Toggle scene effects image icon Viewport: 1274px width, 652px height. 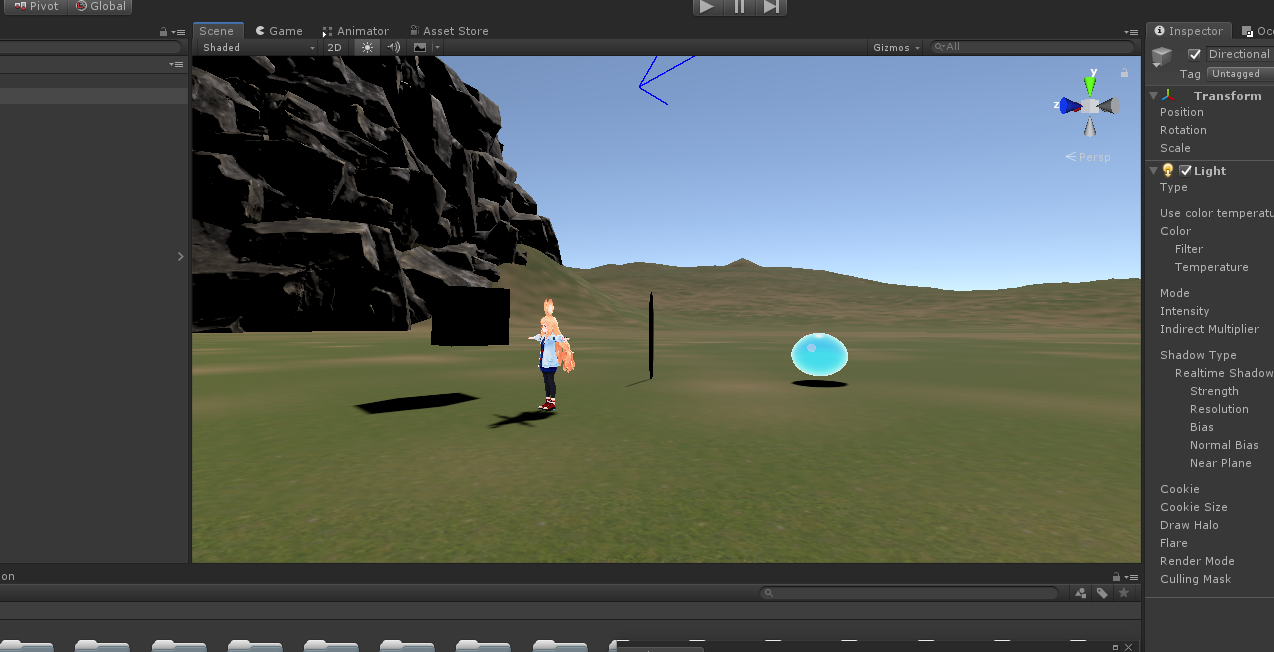[x=420, y=47]
